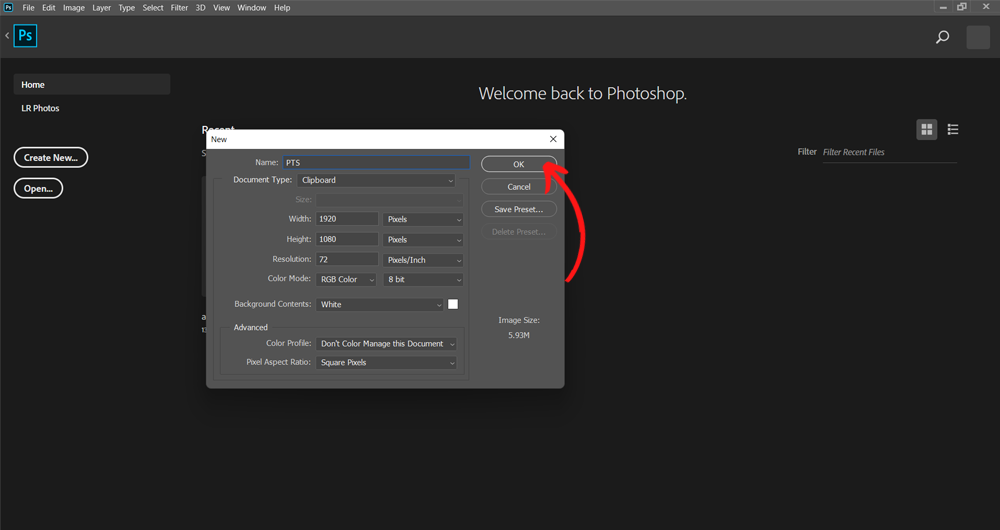
Task: Open the Filter menu
Action: coord(179,7)
